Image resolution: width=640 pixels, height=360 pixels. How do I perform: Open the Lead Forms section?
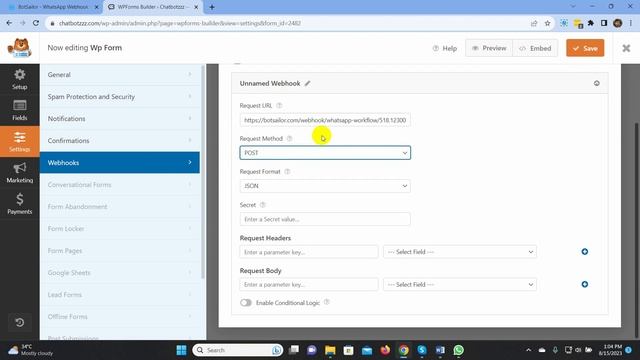(120, 295)
